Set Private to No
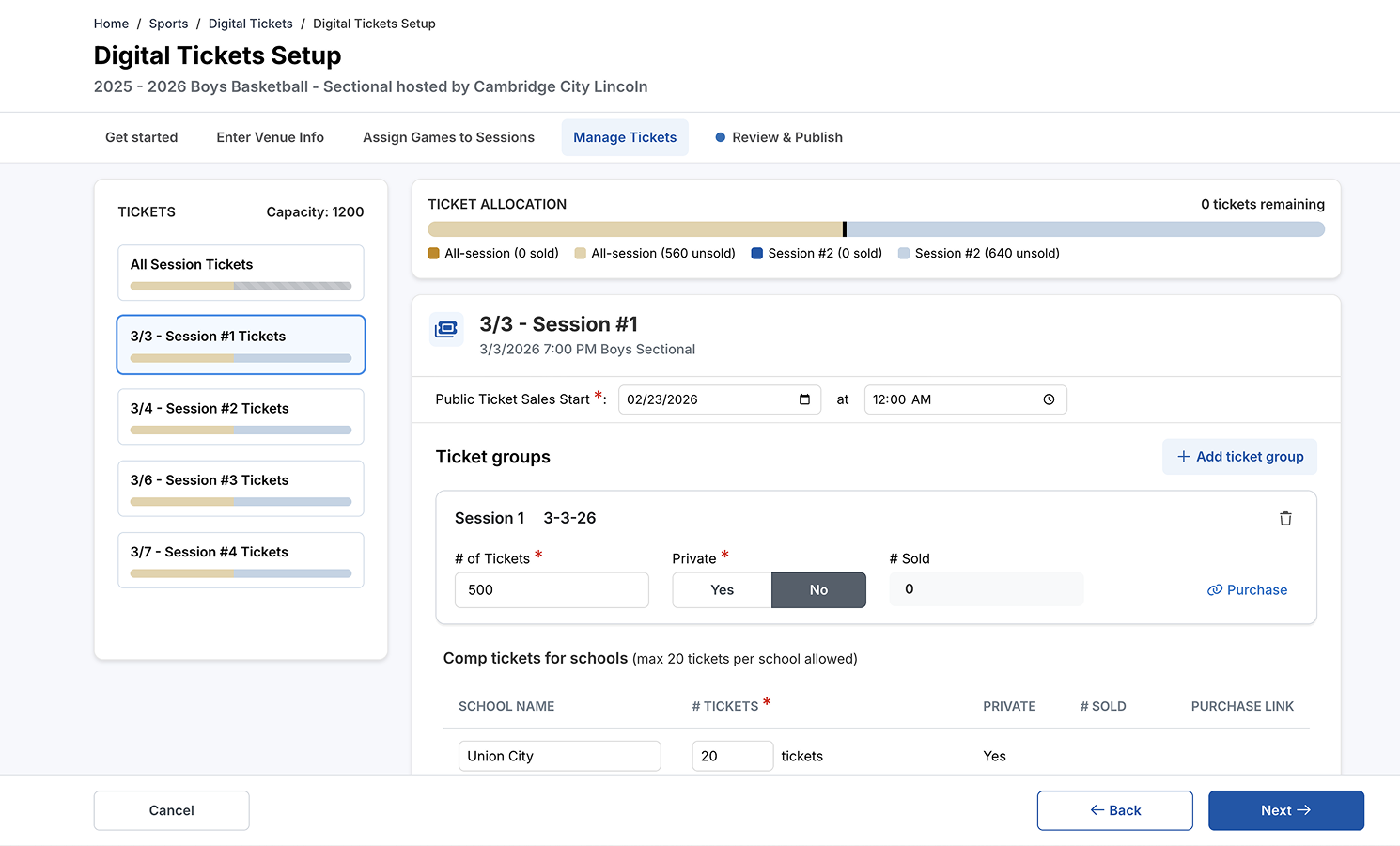Screen dimensions: 1400x846 point(818,590)
